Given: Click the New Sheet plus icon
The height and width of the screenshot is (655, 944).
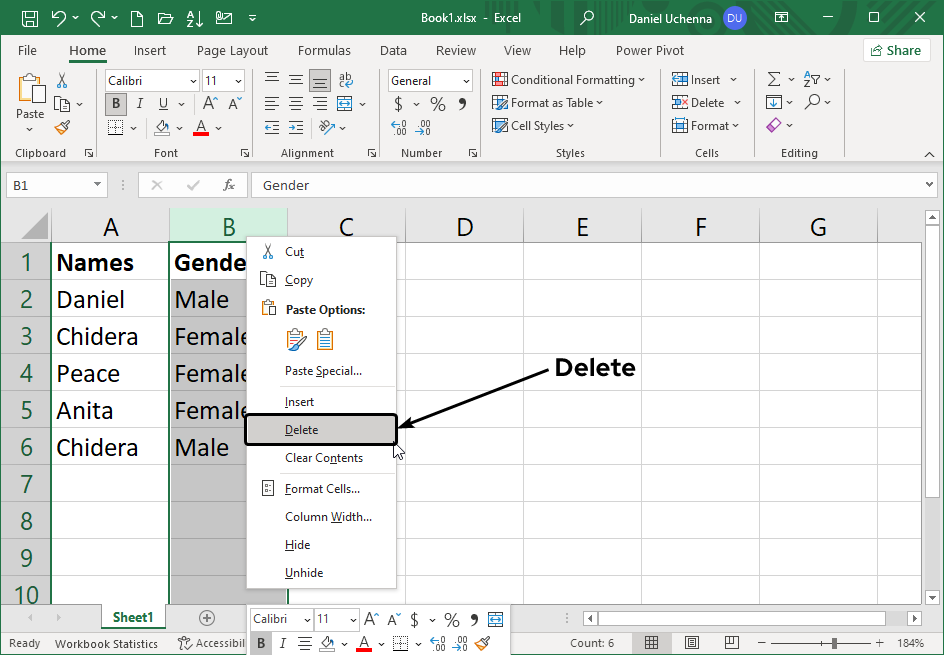Looking at the screenshot, I should click(x=207, y=618).
